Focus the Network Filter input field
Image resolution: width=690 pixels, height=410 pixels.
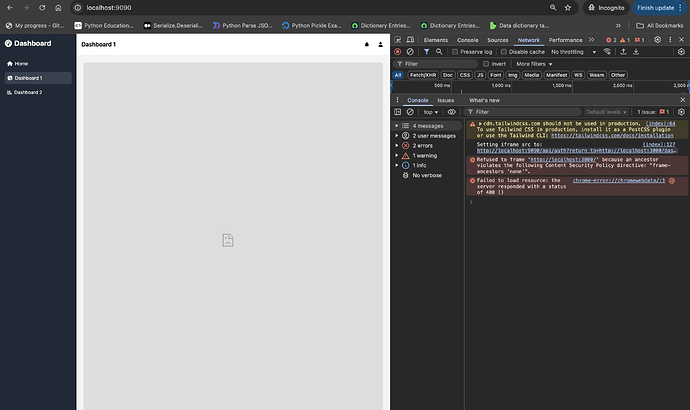436,64
